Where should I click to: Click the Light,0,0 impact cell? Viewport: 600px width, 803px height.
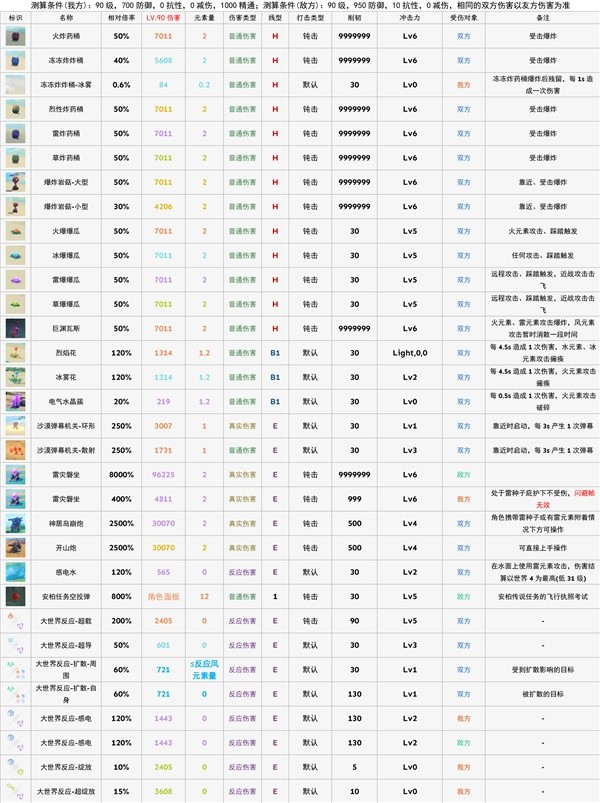click(410, 353)
